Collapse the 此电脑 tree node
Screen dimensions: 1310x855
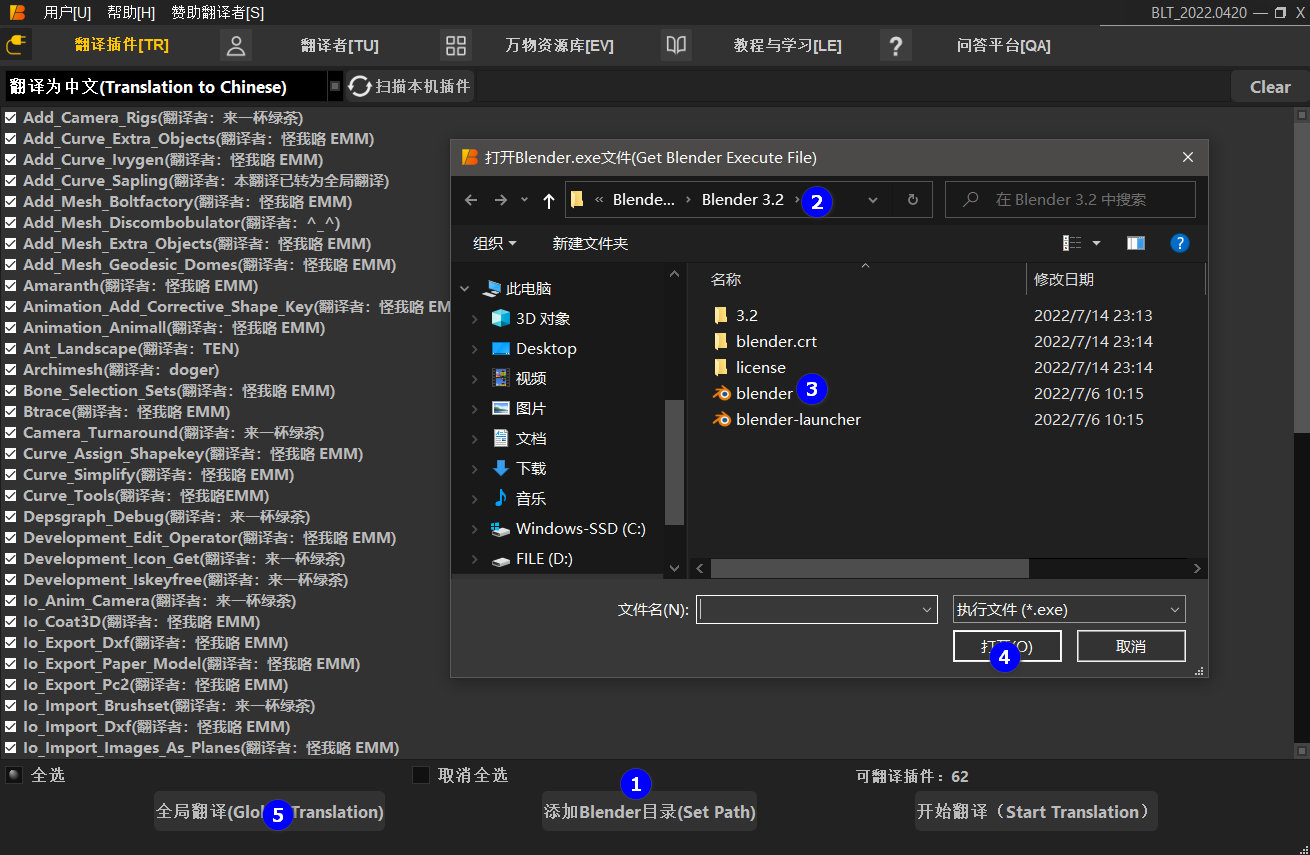[x=464, y=288]
